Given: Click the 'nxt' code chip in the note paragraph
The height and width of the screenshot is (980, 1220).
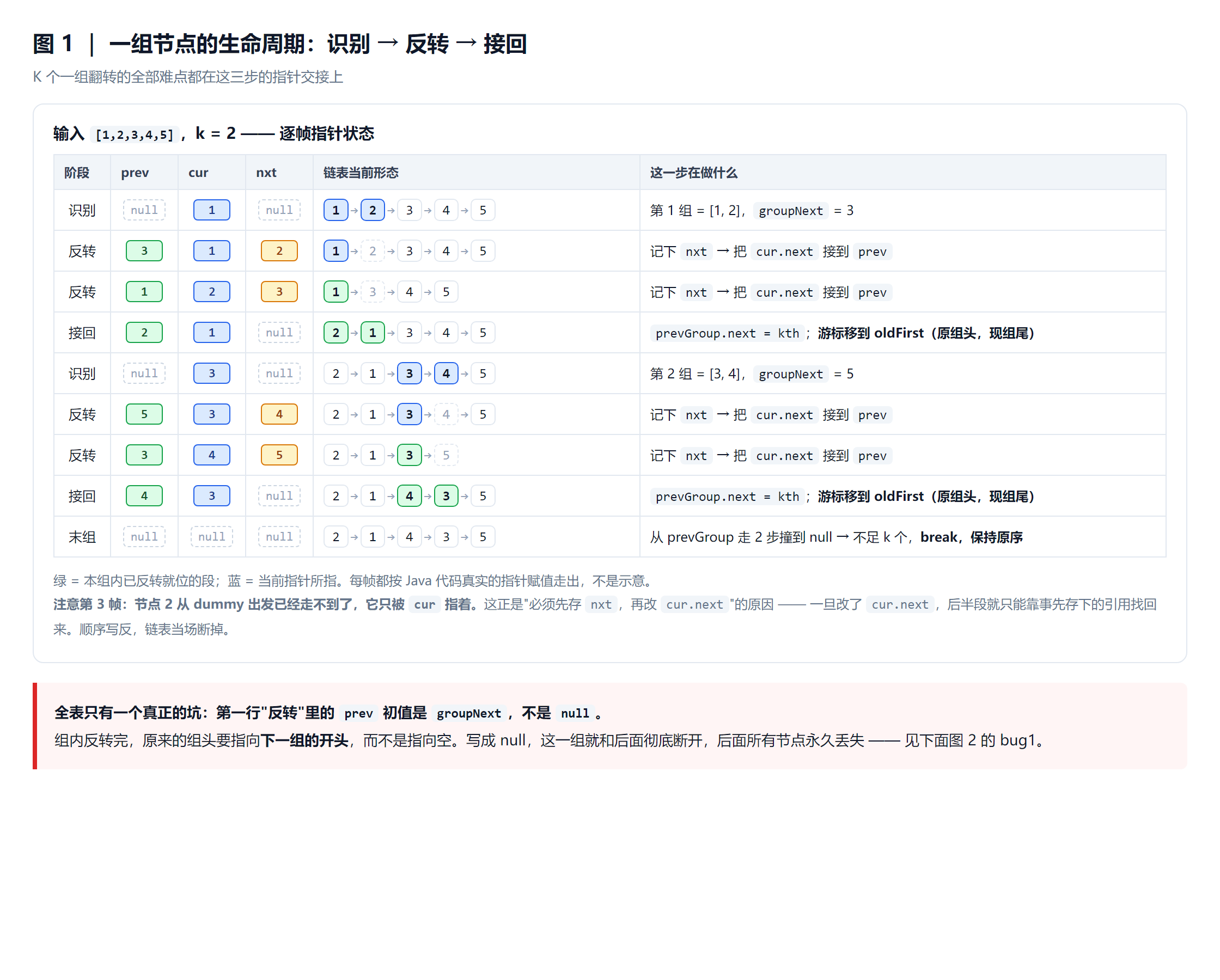Looking at the screenshot, I should (601, 604).
